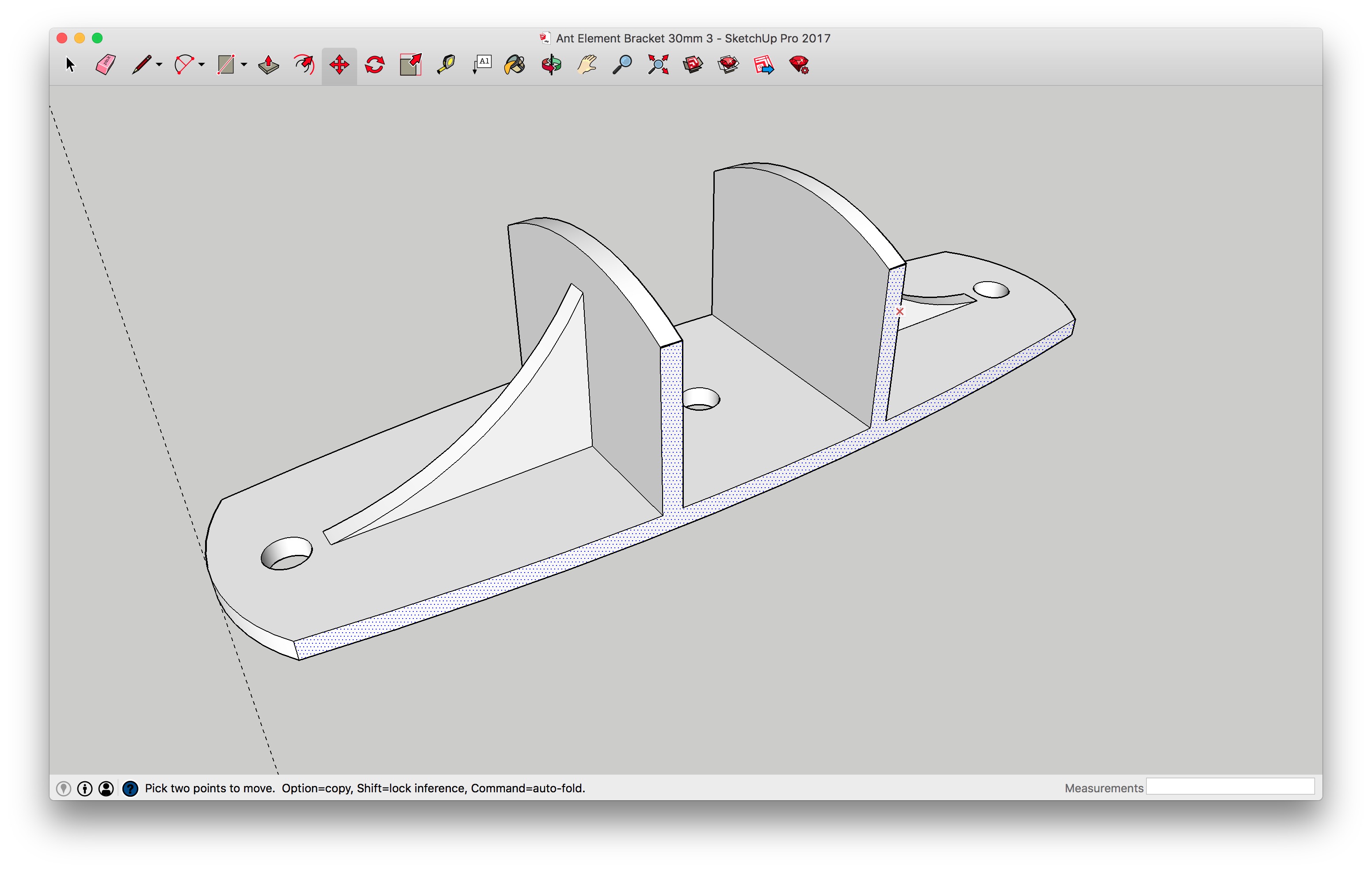This screenshot has height=871, width=1372.
Task: Open the credits info status icon
Action: click(85, 788)
